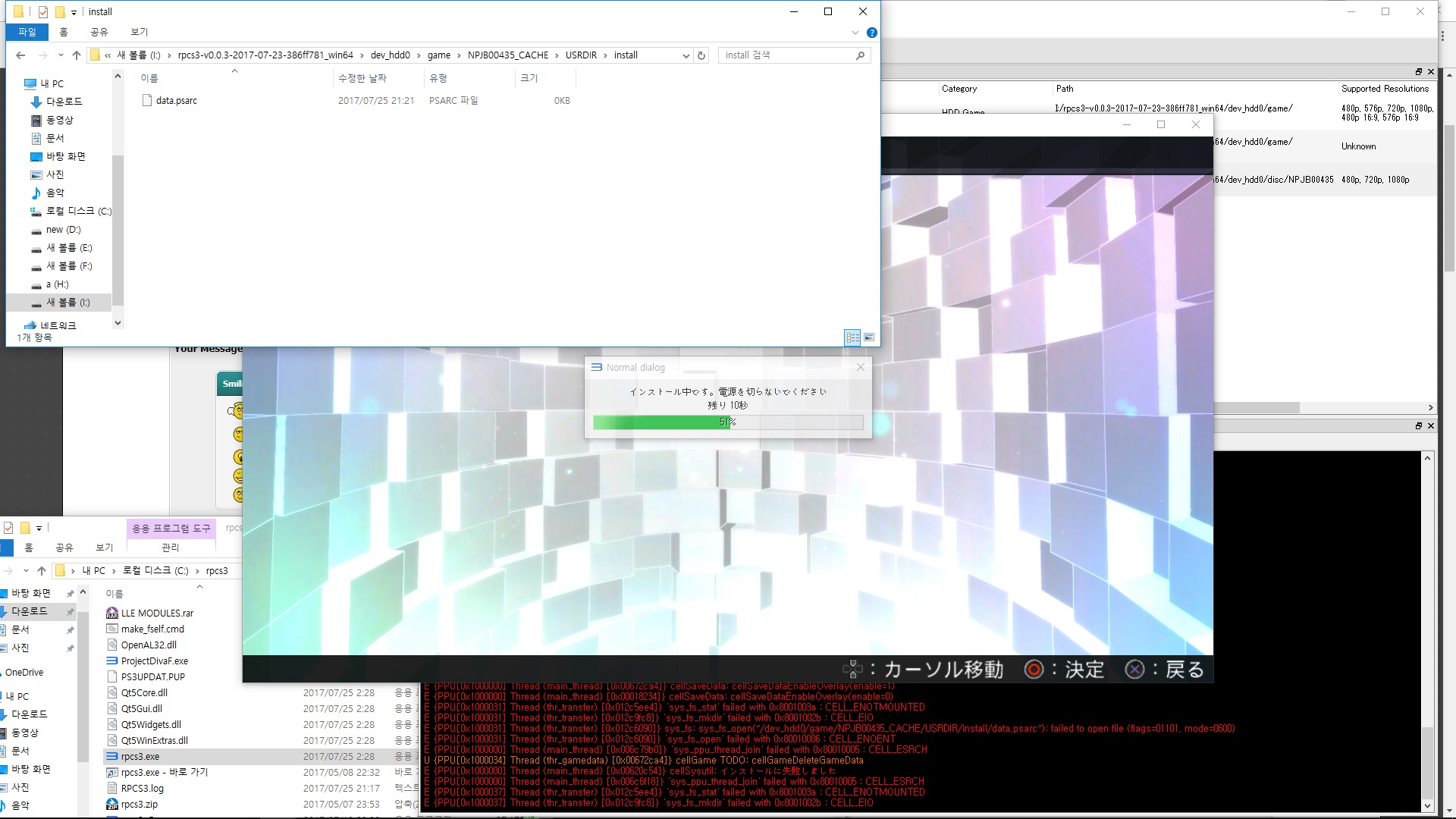Click 로컬 디스크 (C:) breadcrumb in rpcs3 window
1456x819 pixels.
point(155,570)
